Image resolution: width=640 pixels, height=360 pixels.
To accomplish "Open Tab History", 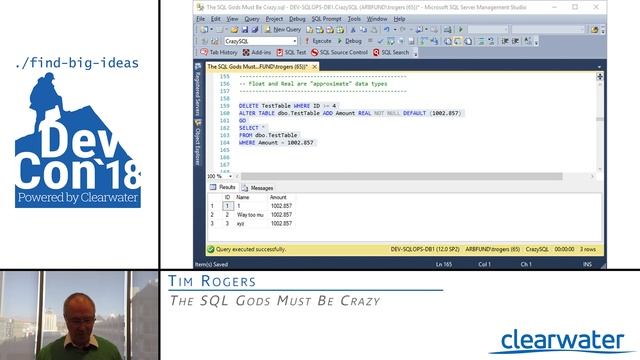I will [219, 52].
